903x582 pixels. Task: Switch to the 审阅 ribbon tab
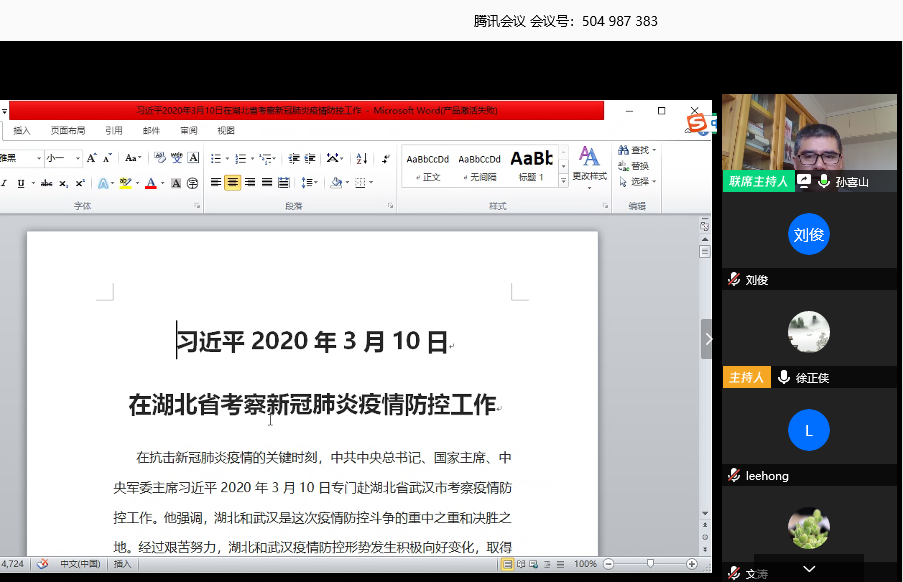point(189,130)
